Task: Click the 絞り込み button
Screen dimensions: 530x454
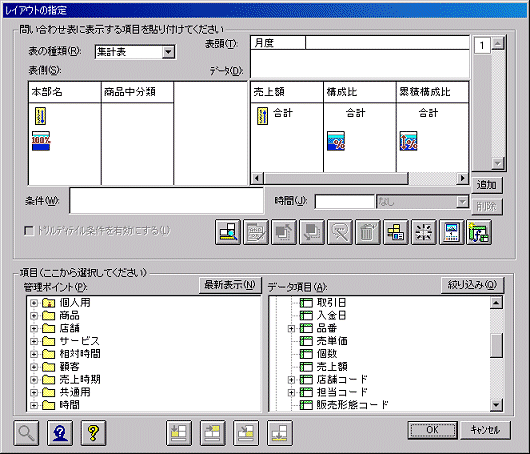Action: 472,285
